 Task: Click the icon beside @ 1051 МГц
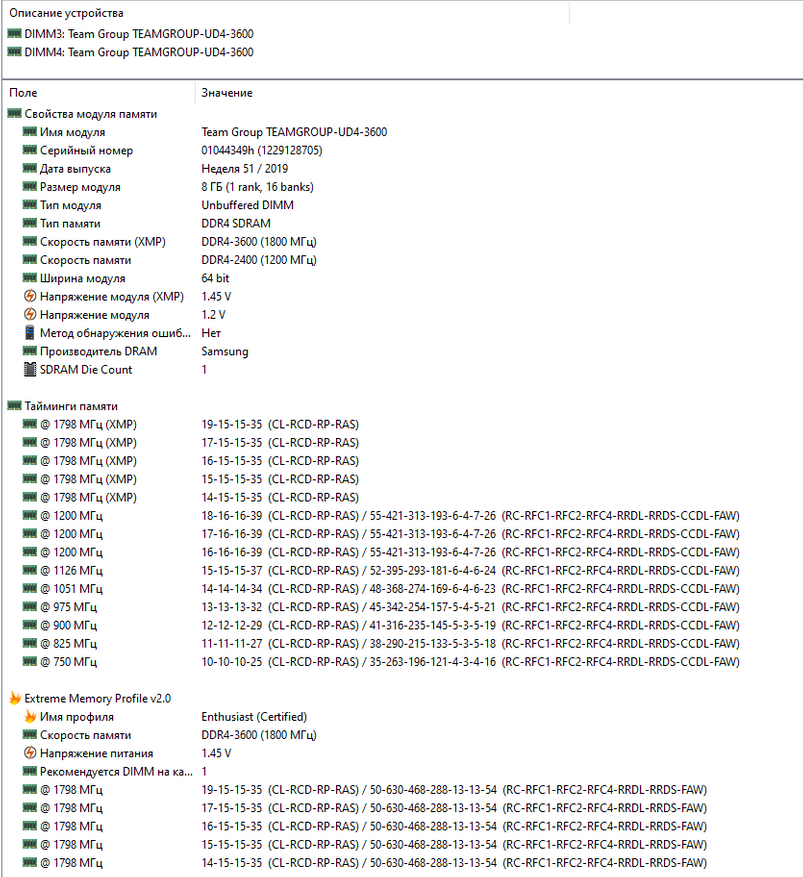pyautogui.click(x=30, y=588)
